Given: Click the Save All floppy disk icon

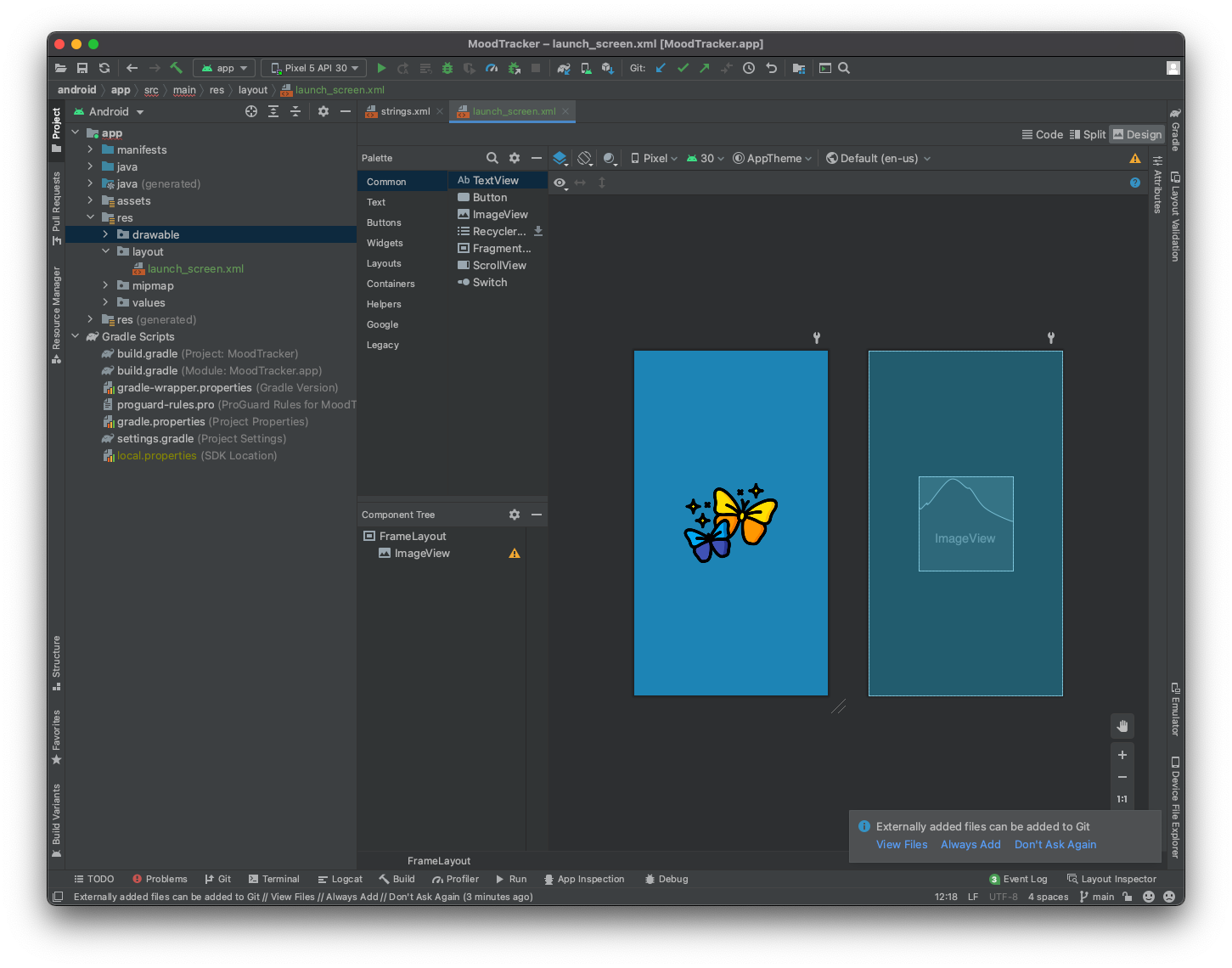Looking at the screenshot, I should tap(82, 68).
